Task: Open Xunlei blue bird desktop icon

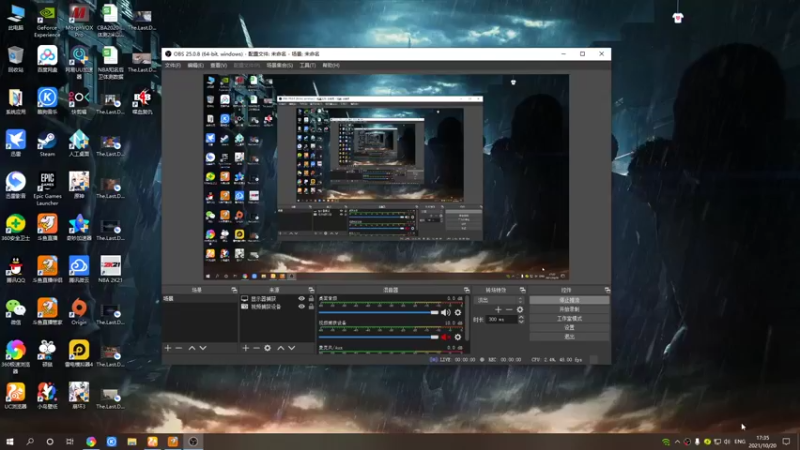Action: 15,143
